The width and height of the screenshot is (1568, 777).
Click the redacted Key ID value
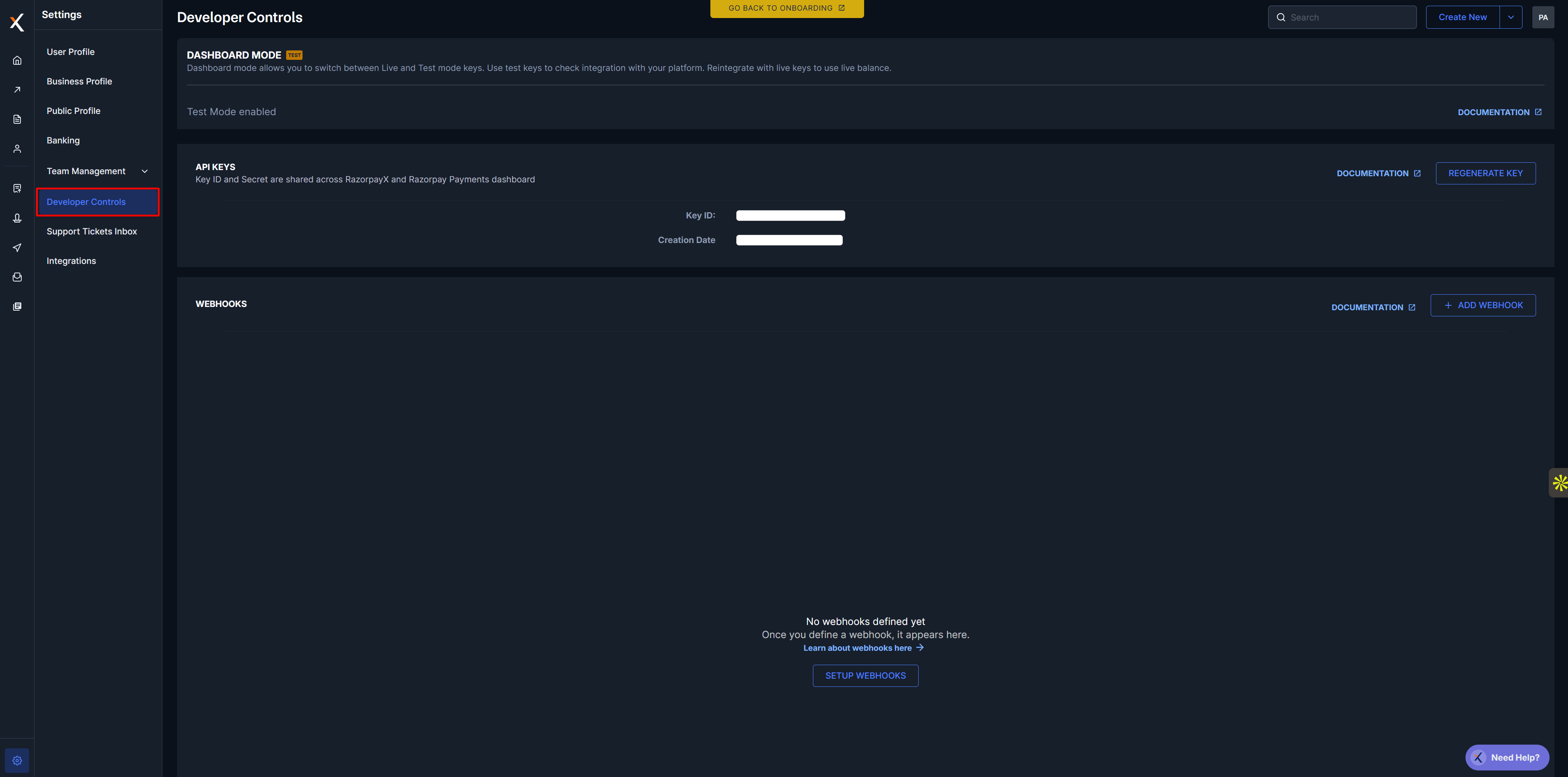[790, 216]
